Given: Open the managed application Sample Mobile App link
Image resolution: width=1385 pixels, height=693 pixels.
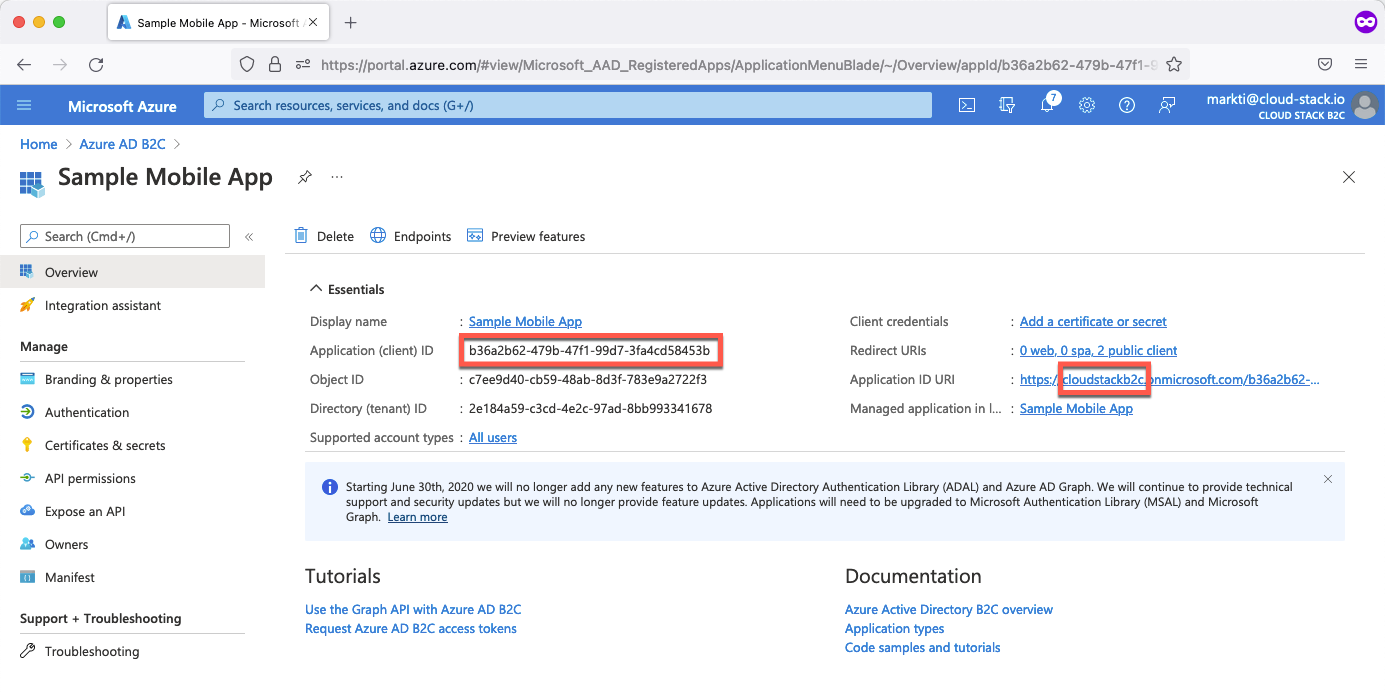Looking at the screenshot, I should [x=1076, y=408].
